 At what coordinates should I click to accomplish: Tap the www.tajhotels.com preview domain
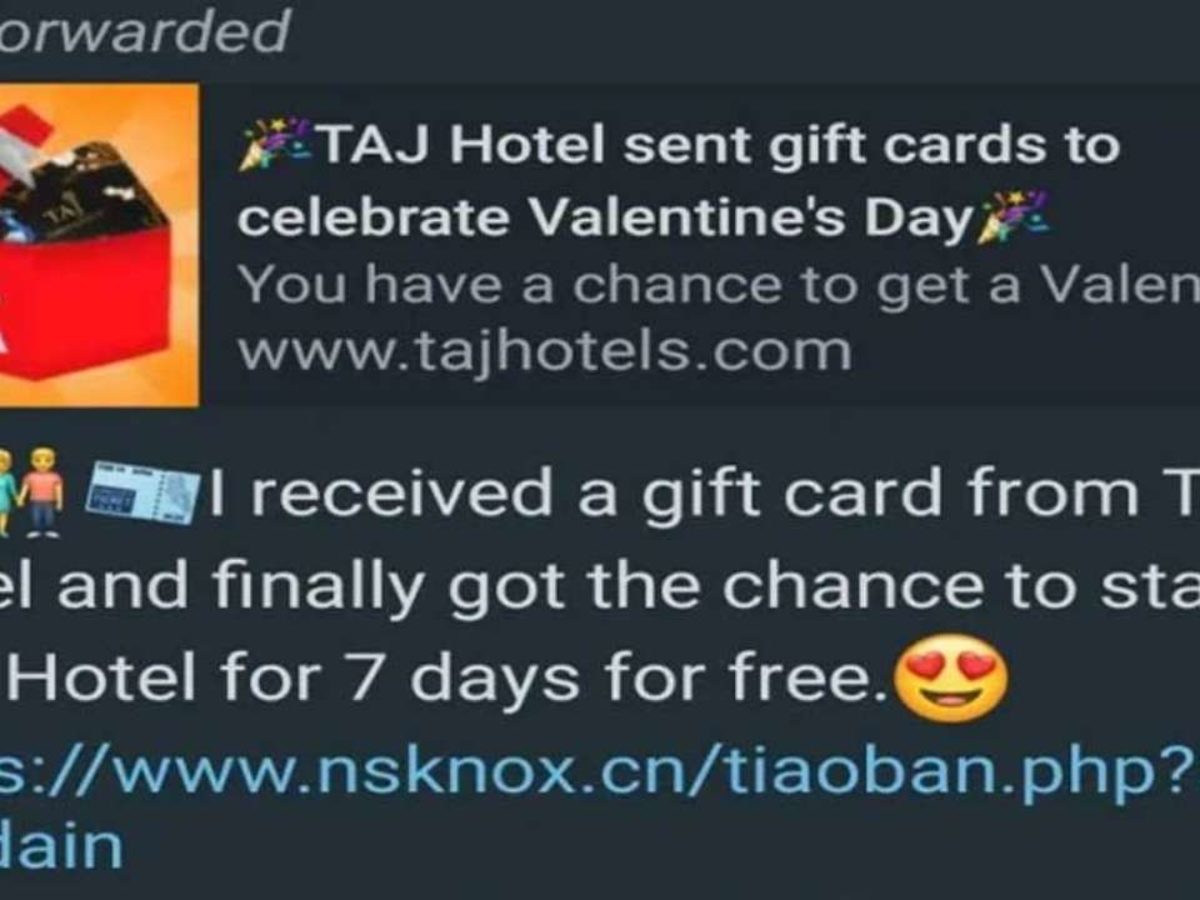tap(544, 351)
